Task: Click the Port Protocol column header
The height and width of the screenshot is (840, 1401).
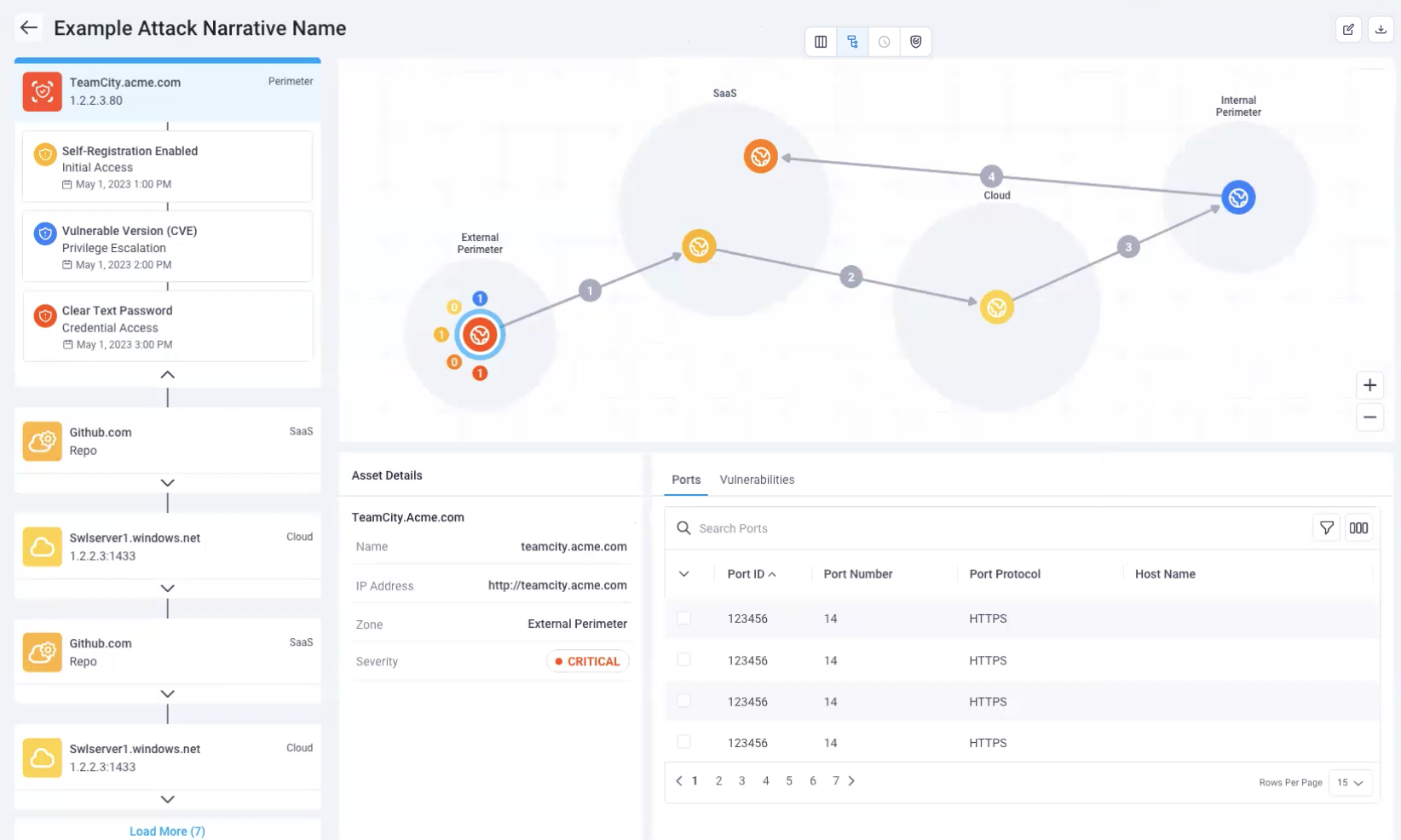Action: tap(1005, 574)
